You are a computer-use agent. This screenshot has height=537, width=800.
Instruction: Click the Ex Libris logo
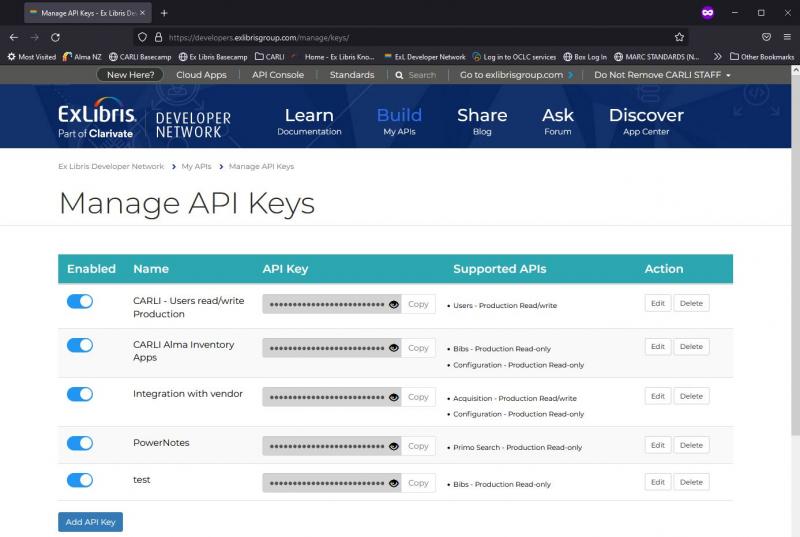(x=96, y=118)
